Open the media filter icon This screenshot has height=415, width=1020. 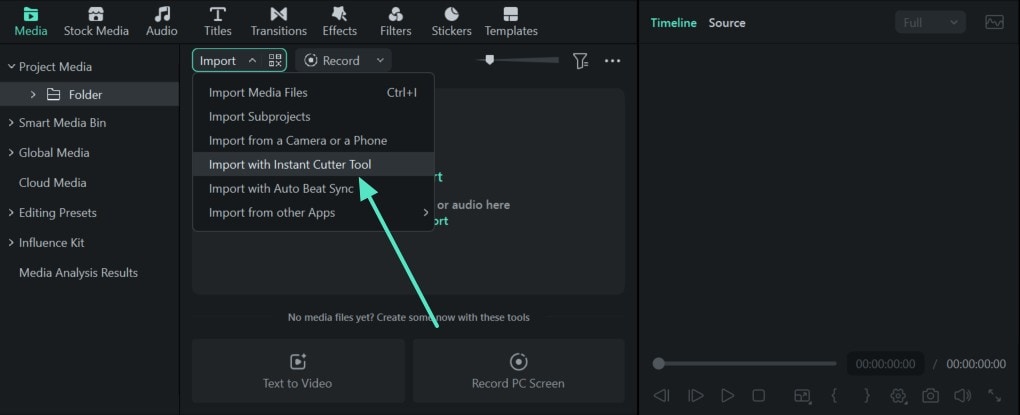click(x=580, y=60)
